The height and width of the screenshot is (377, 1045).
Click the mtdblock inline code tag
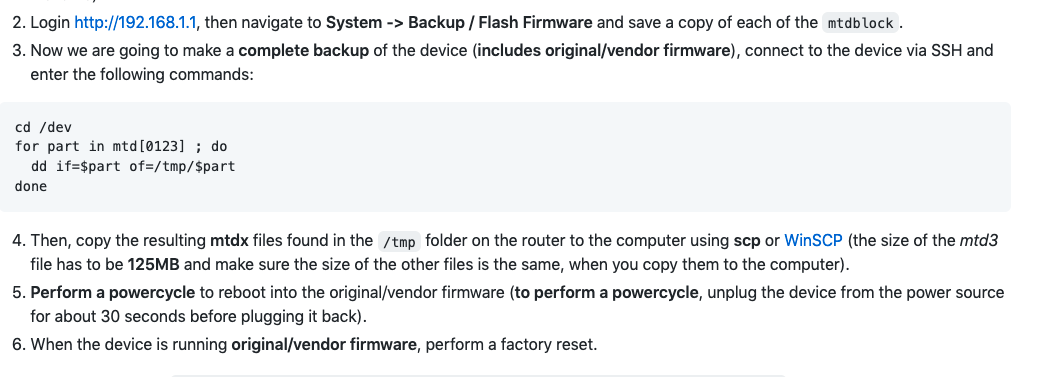tap(860, 23)
